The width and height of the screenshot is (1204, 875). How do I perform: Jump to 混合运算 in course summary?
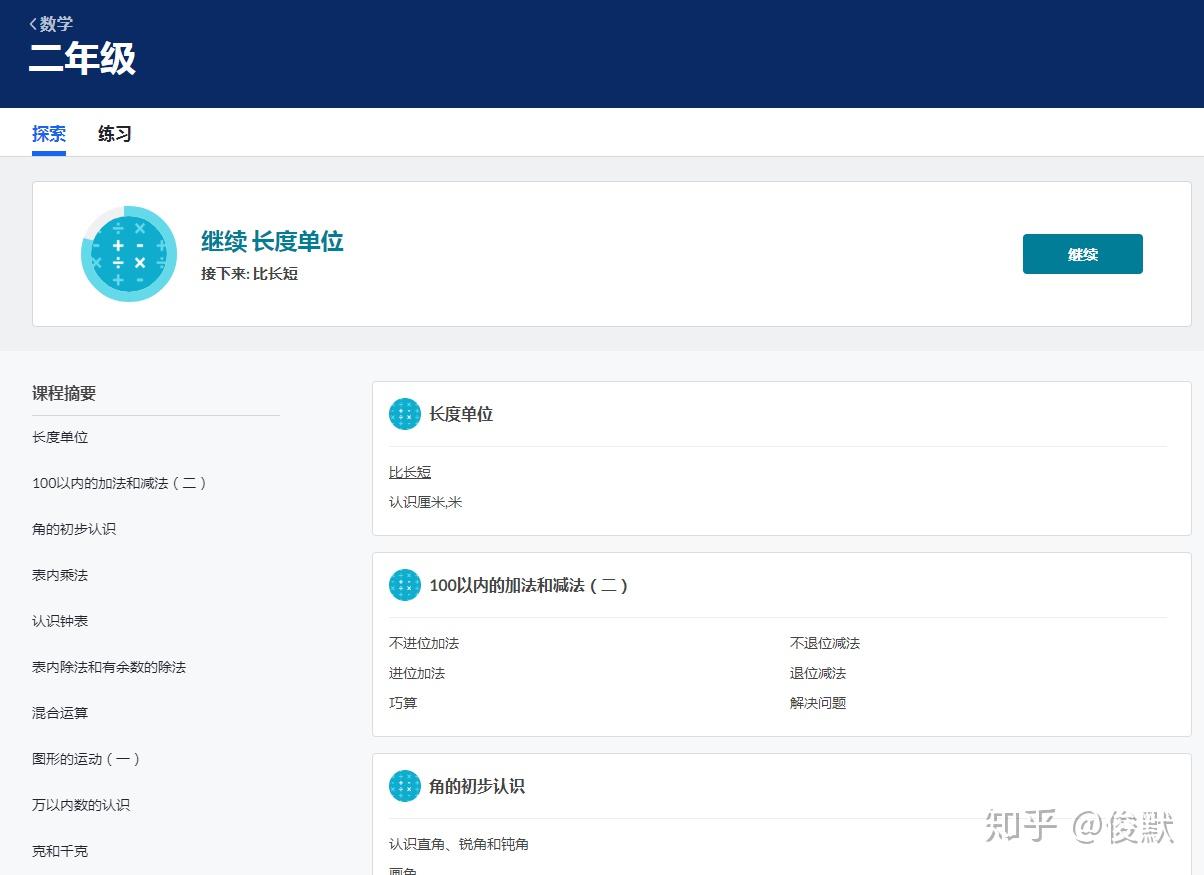click(60, 713)
